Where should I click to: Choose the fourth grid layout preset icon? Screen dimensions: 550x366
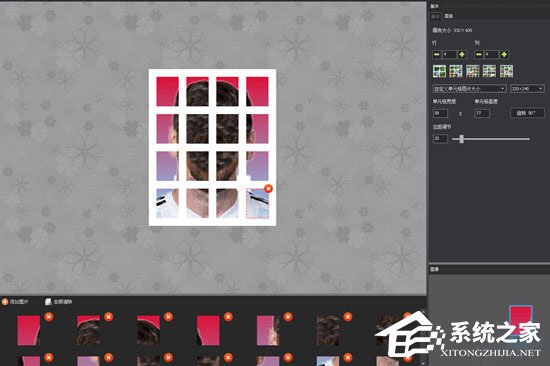tap(489, 71)
